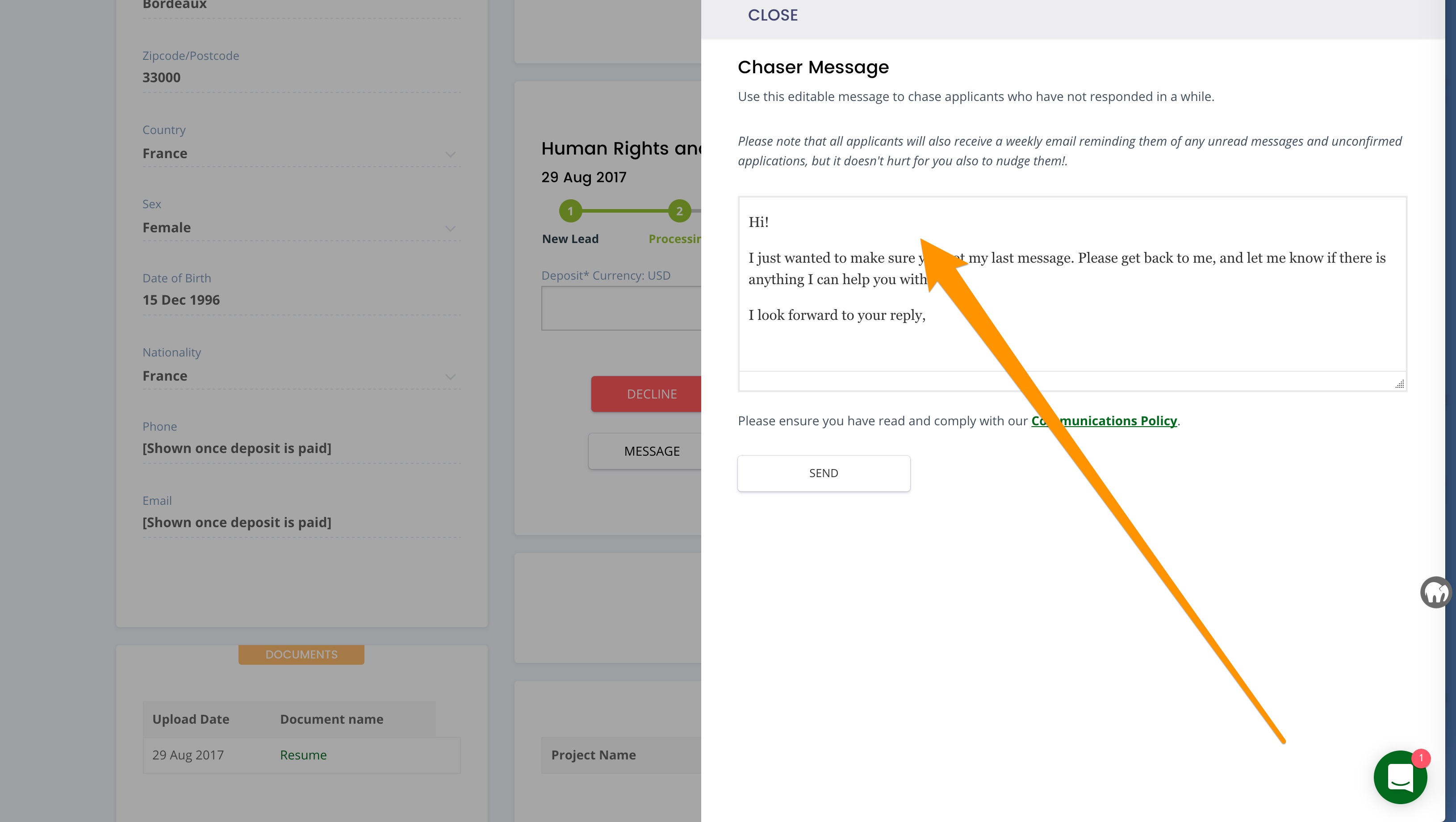This screenshot has width=1456, height=822.
Task: Open the Resume document link
Action: (x=303, y=755)
